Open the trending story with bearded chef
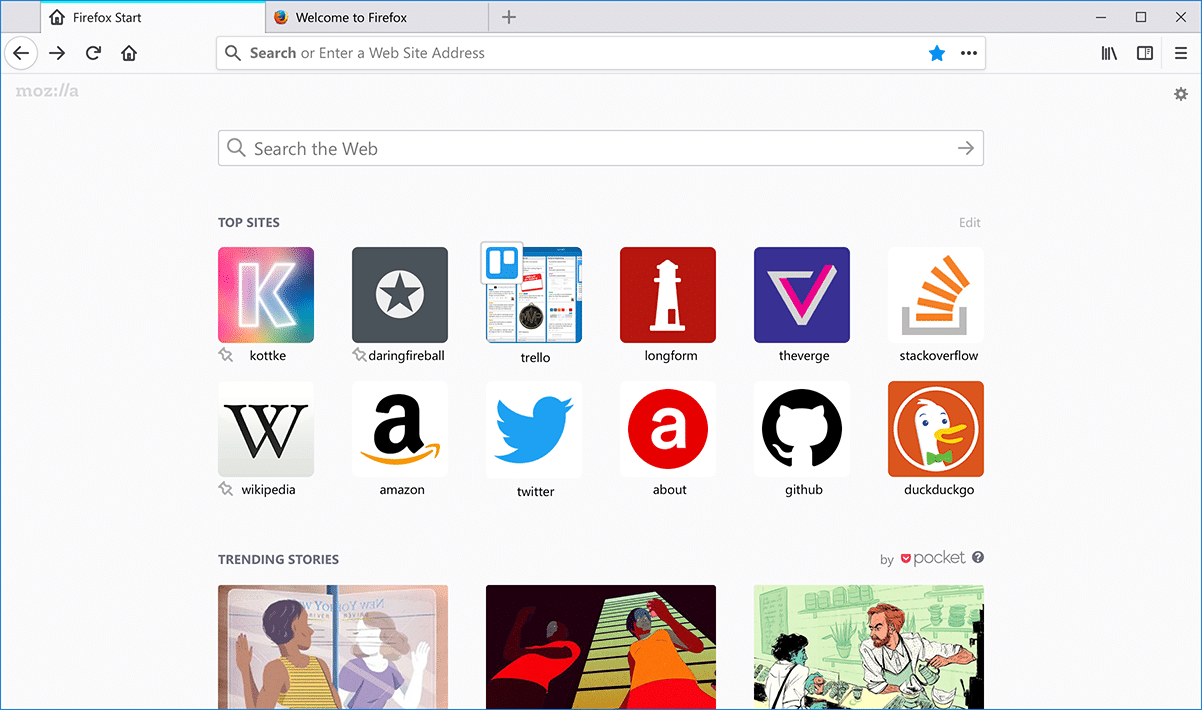 869,647
